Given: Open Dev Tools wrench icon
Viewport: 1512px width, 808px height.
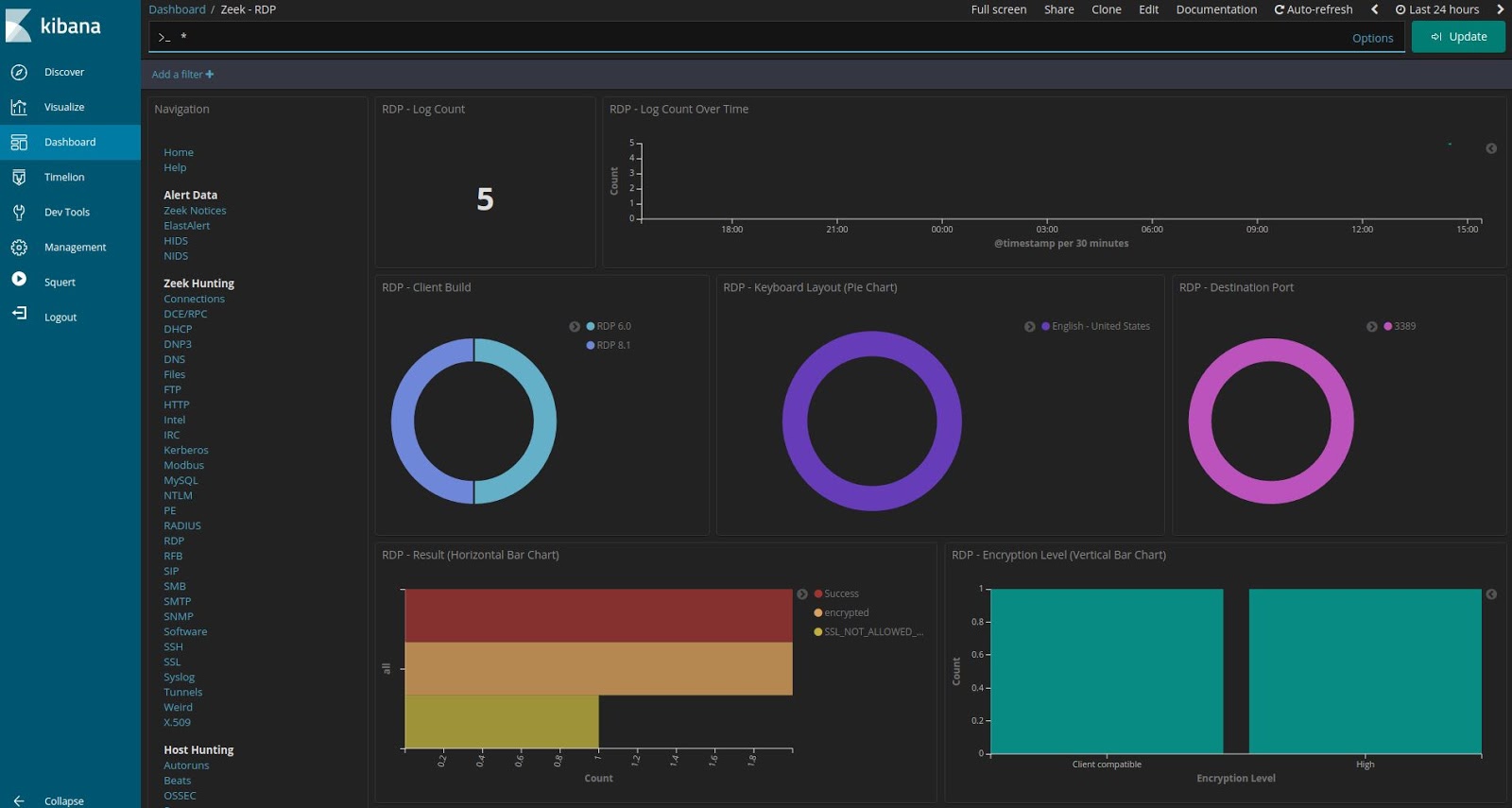Looking at the screenshot, I should coord(19,212).
